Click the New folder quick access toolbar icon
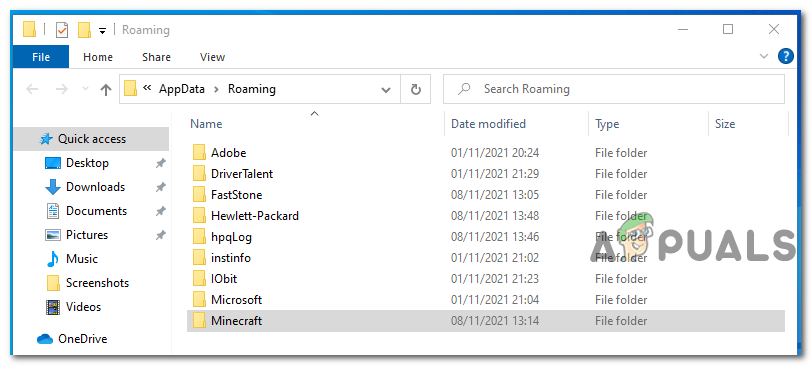 pos(84,30)
